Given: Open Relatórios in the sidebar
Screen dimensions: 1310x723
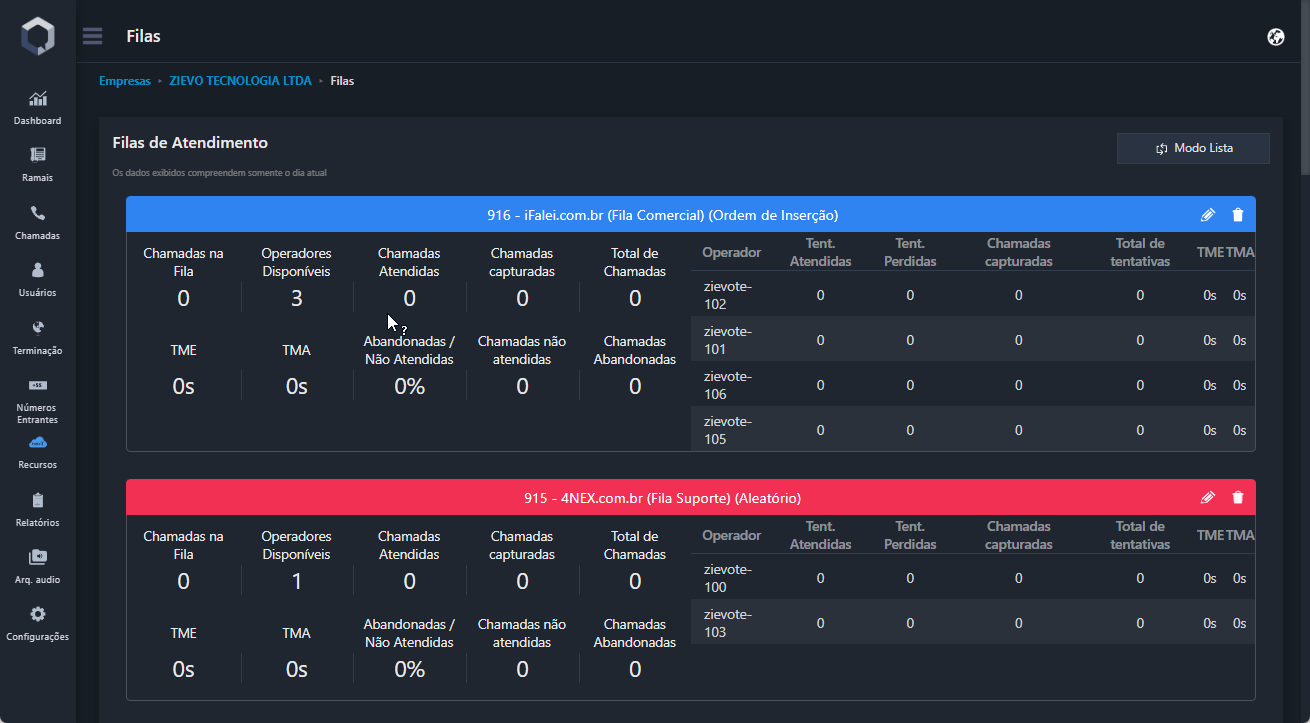Looking at the screenshot, I should pyautogui.click(x=38, y=509).
